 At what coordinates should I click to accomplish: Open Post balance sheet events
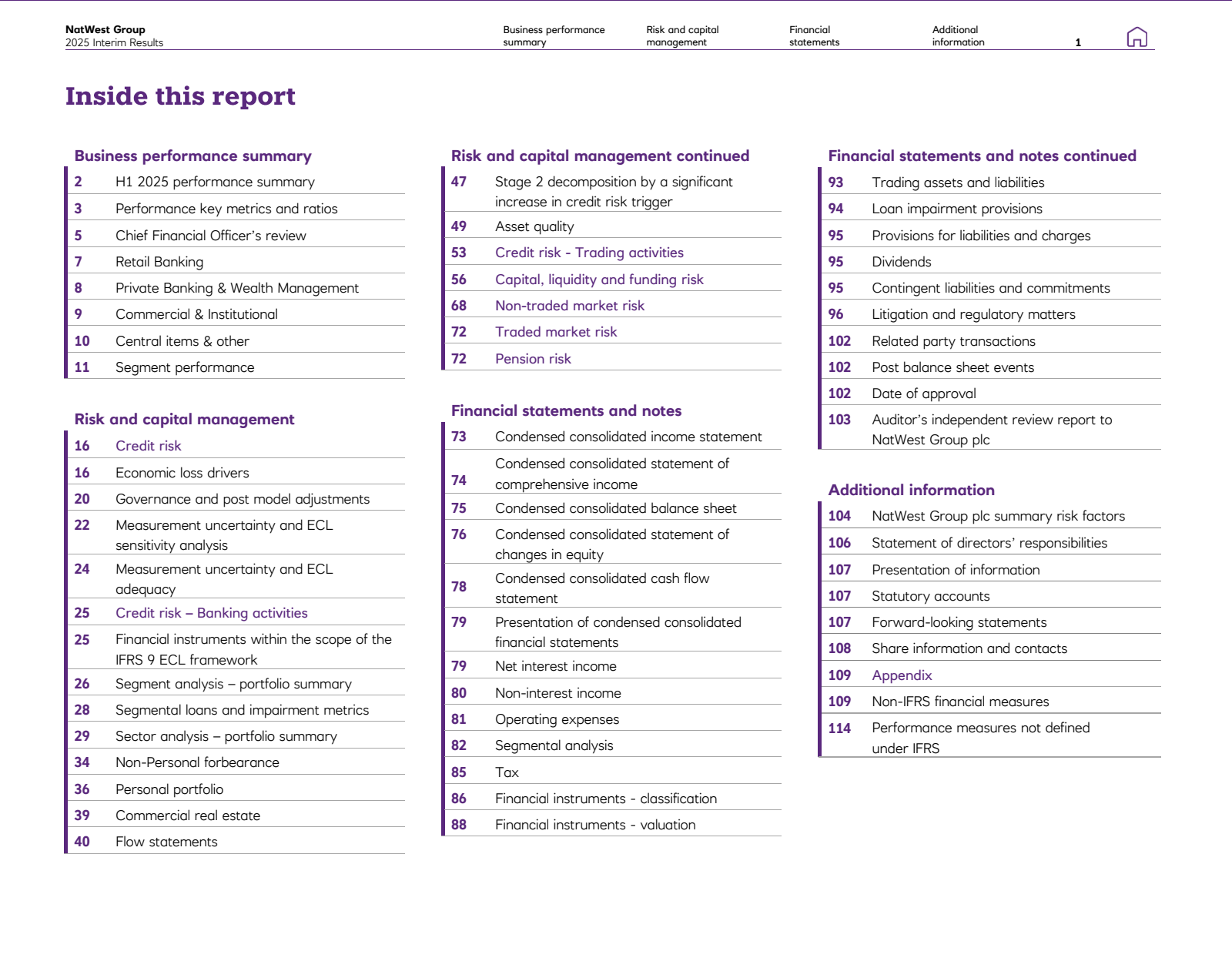coord(952,367)
